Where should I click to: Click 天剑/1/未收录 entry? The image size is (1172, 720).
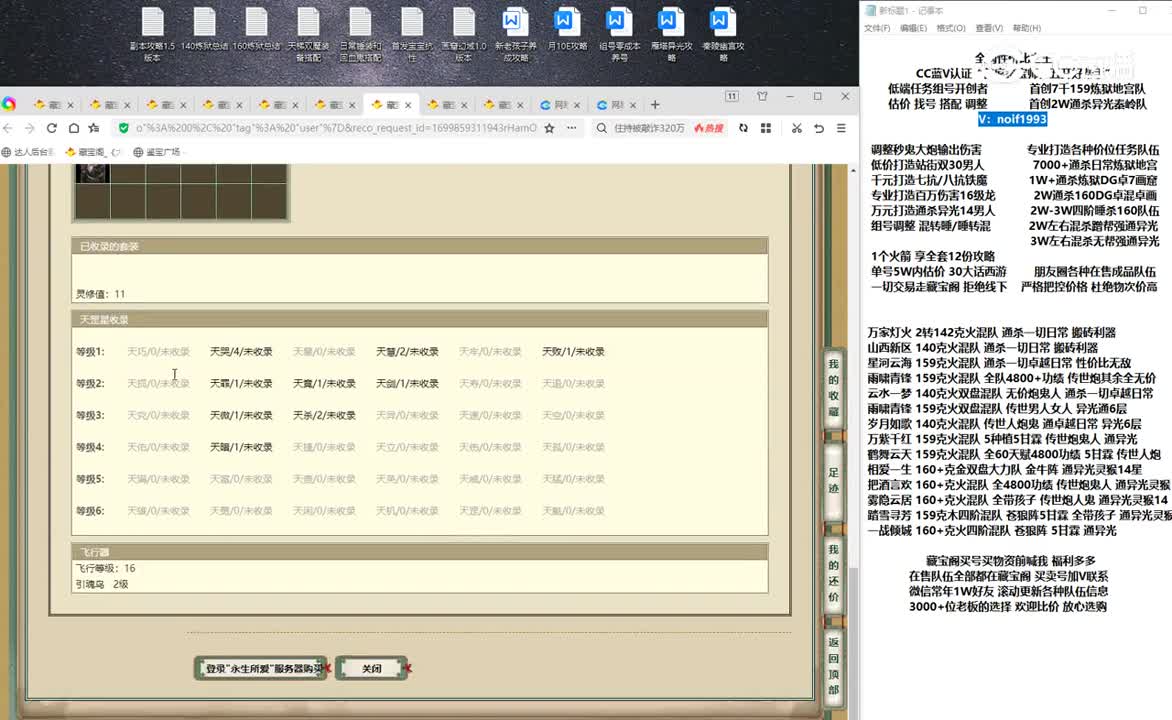coord(407,384)
